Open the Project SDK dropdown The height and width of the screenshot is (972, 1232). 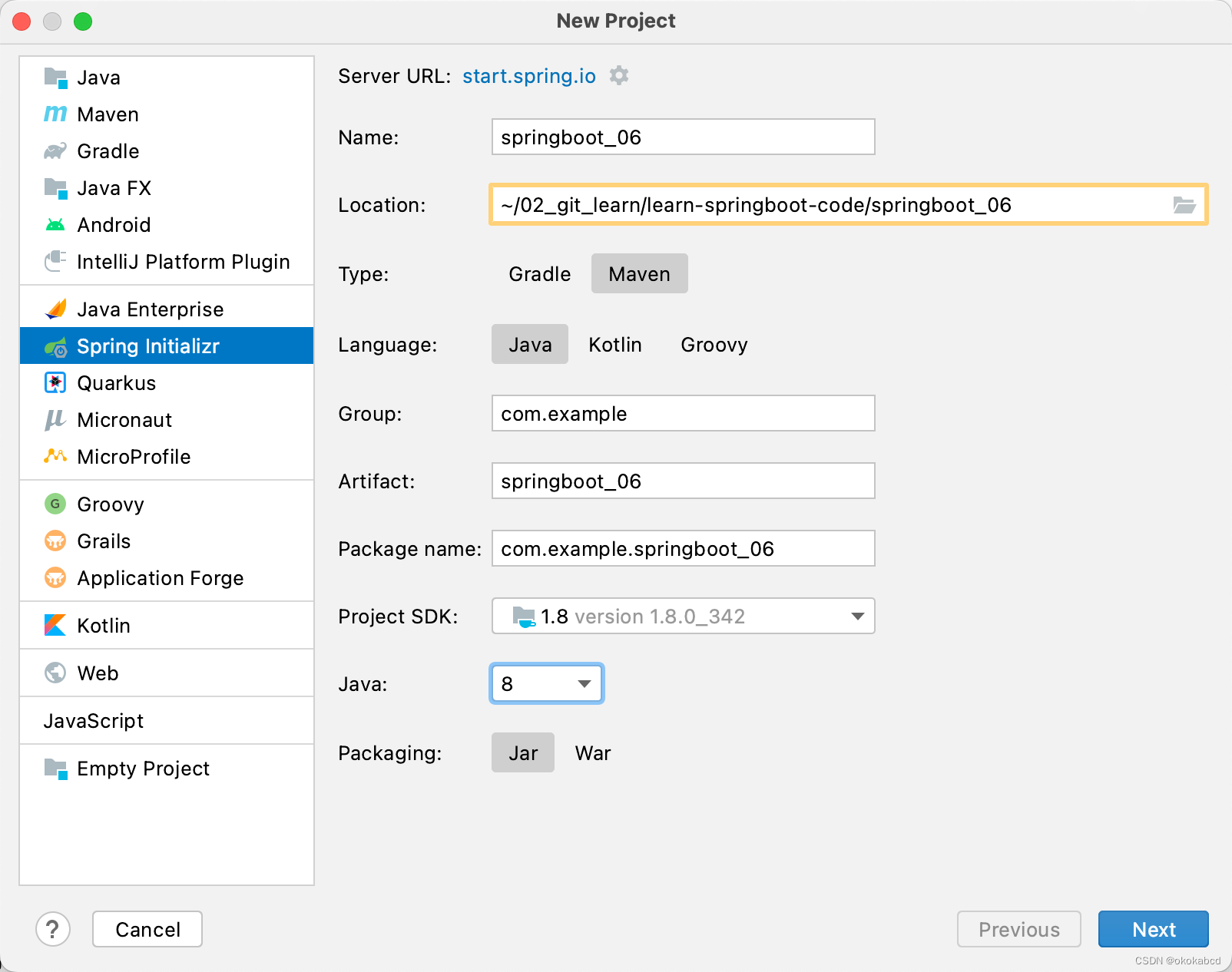pos(684,617)
